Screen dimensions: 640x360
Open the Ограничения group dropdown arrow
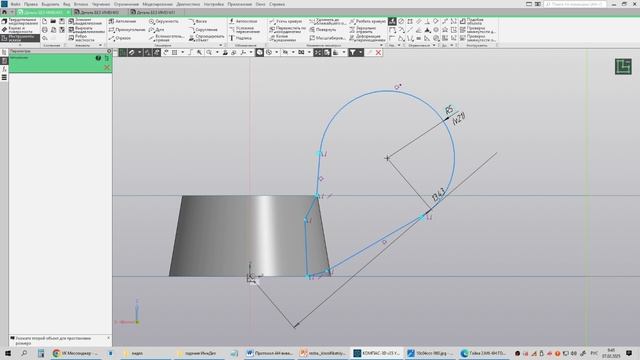click(x=434, y=46)
